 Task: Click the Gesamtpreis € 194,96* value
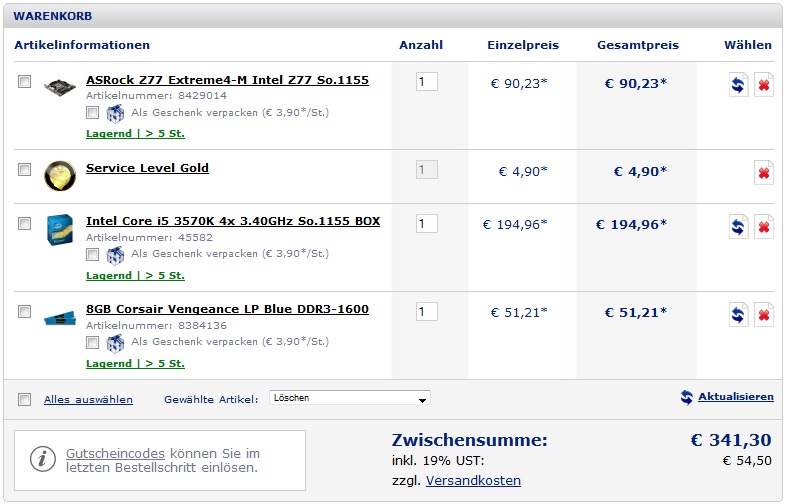631,225
